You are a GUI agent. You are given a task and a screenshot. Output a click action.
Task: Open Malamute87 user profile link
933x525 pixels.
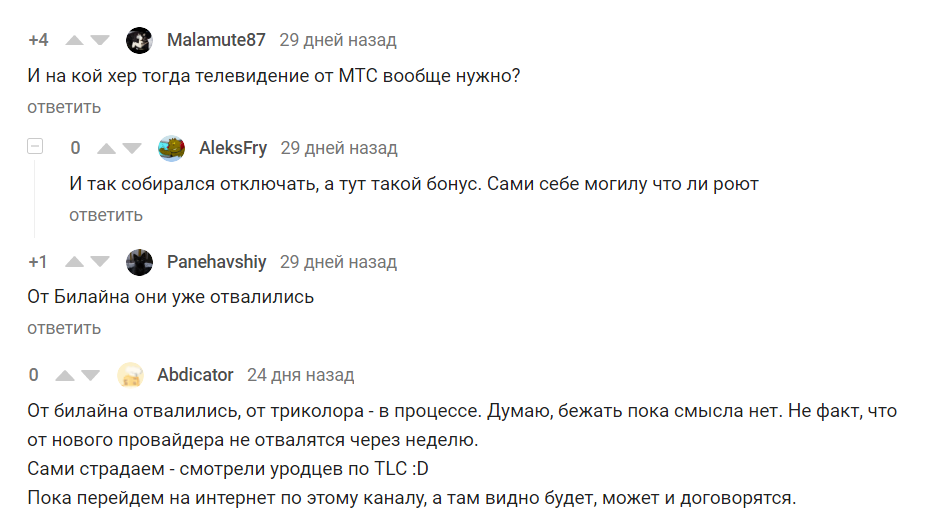216,41
